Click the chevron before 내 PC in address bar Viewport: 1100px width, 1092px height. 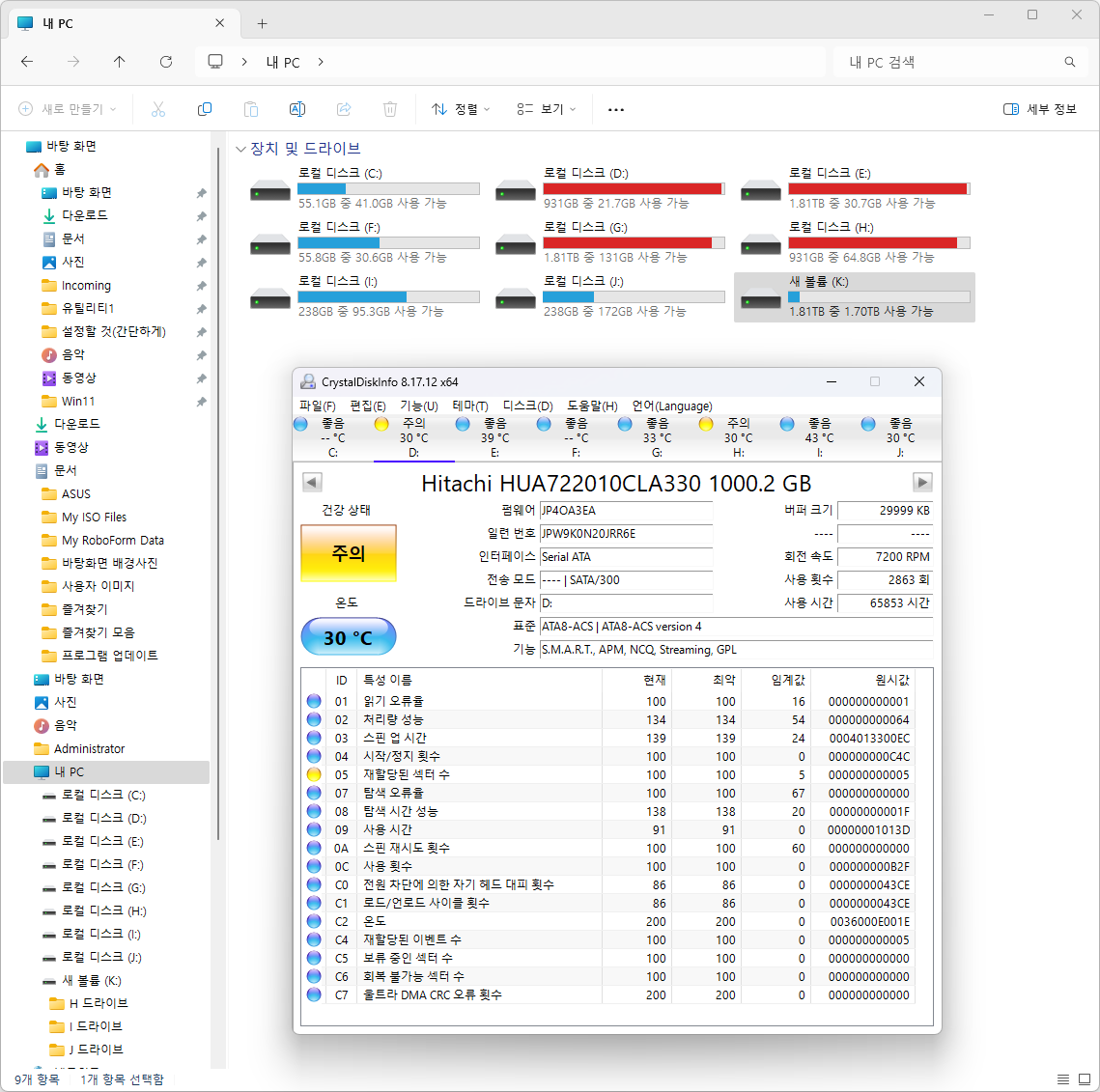(244, 62)
